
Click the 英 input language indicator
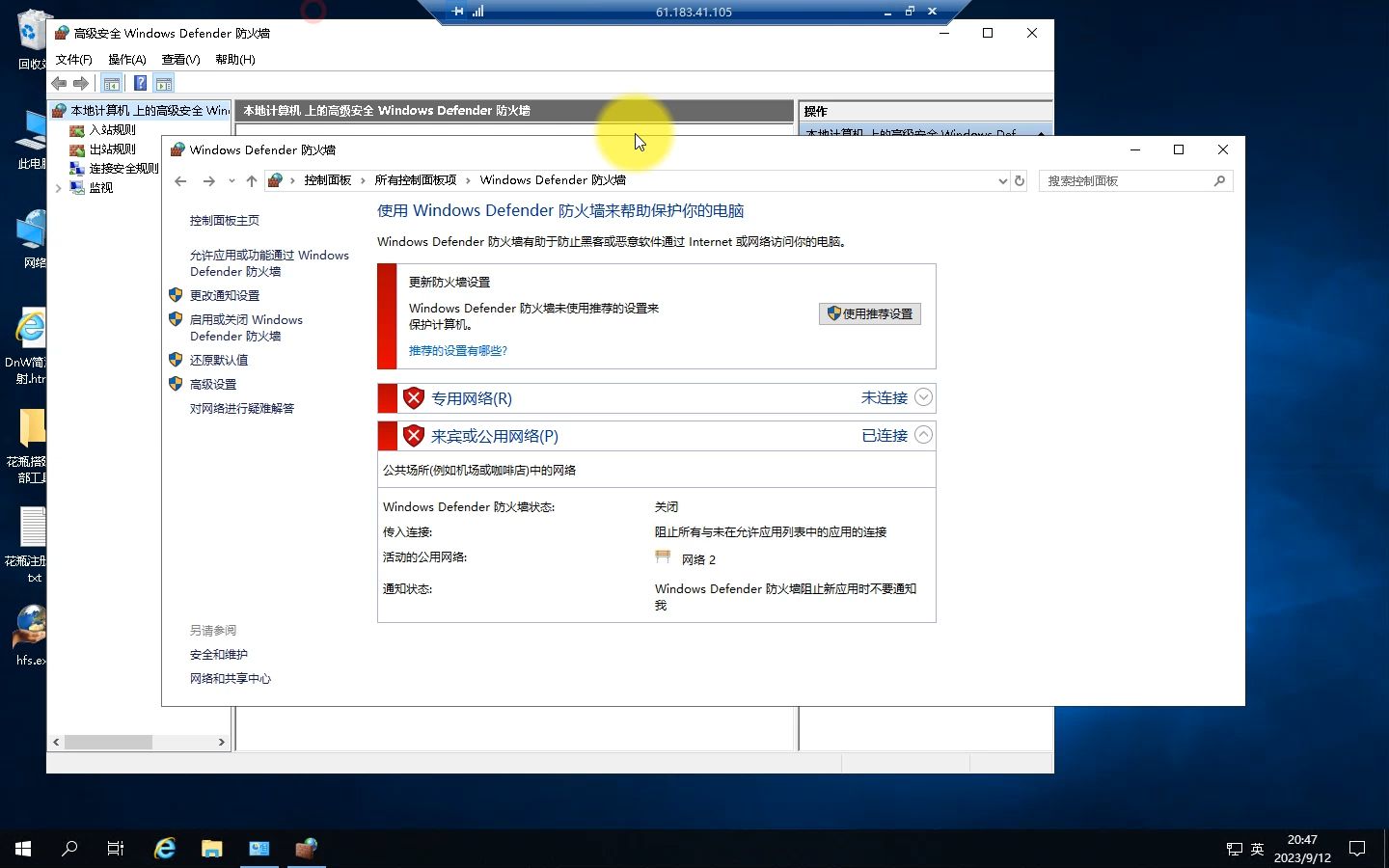pyautogui.click(x=1257, y=849)
